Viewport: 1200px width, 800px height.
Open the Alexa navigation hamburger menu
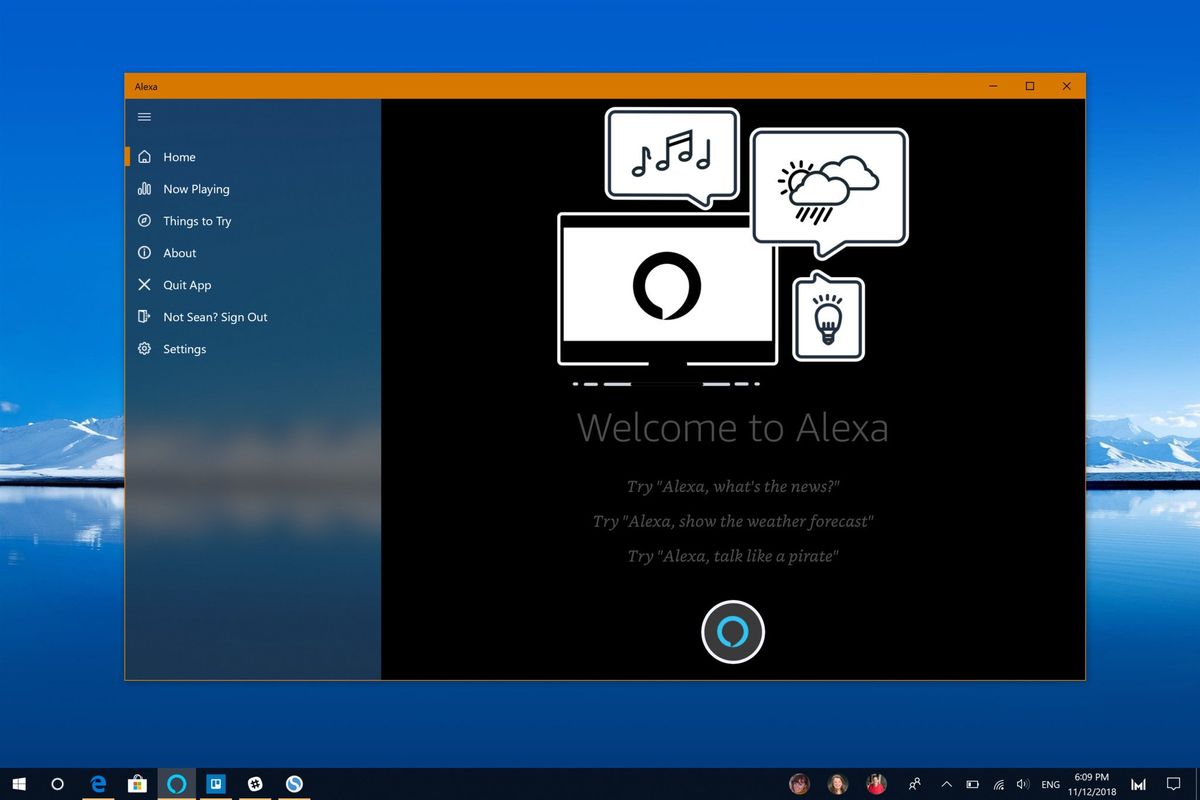(144, 117)
